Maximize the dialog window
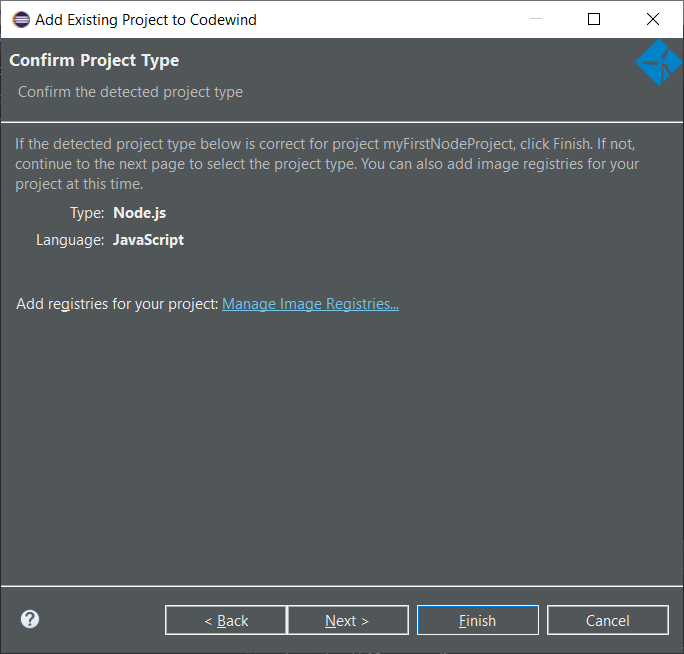Screen dimensions: 684x654 [x=594, y=19]
